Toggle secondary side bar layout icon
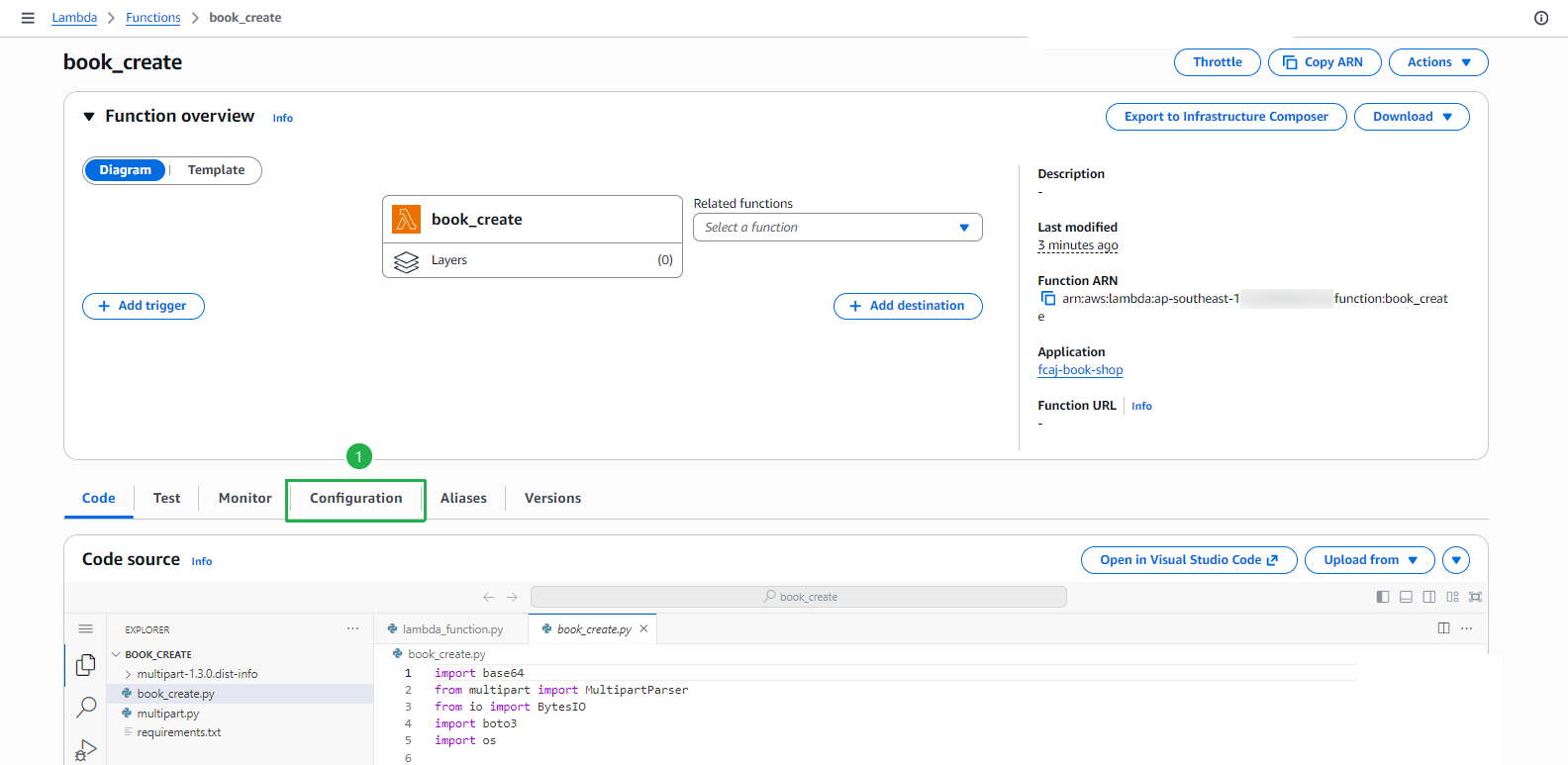The image size is (1568, 765). (x=1429, y=597)
